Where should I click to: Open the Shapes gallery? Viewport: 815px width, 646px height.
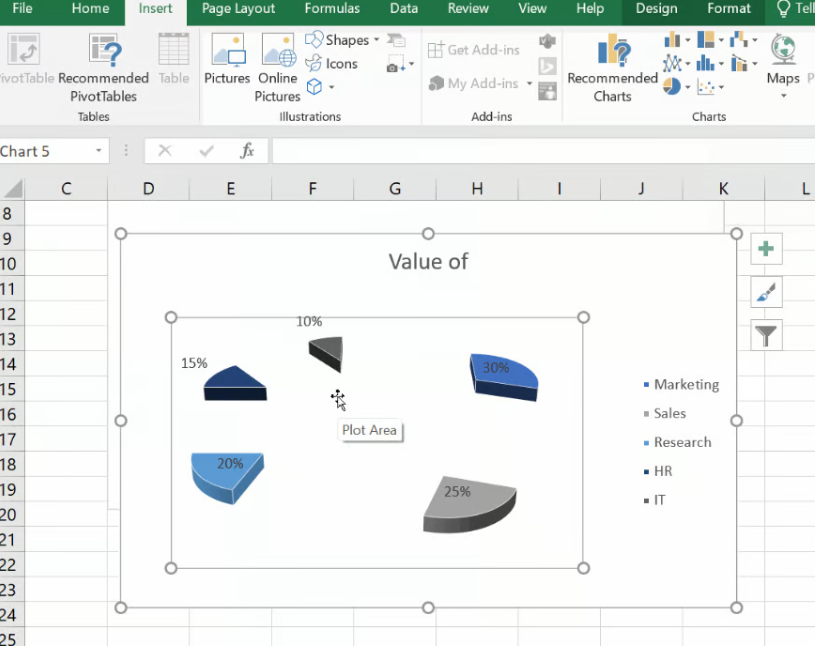pos(345,40)
